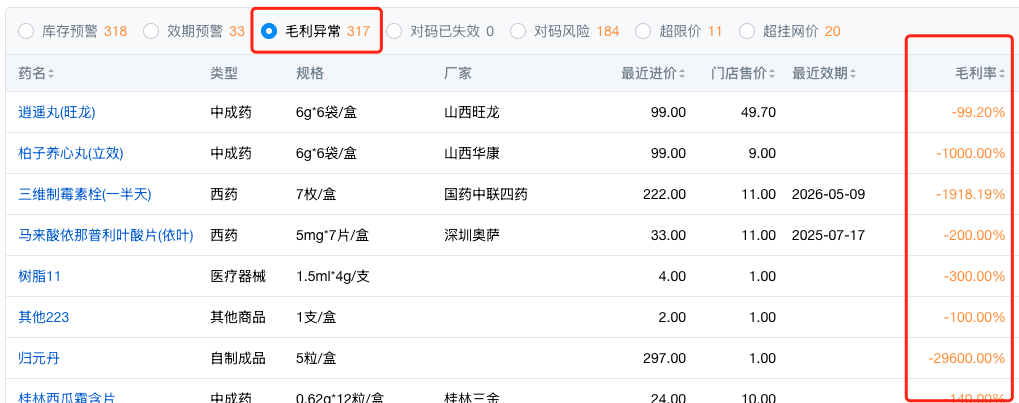Select the 效期预警 radio filter
Screen dimensions: 1019x403
pyautogui.click(x=151, y=31)
